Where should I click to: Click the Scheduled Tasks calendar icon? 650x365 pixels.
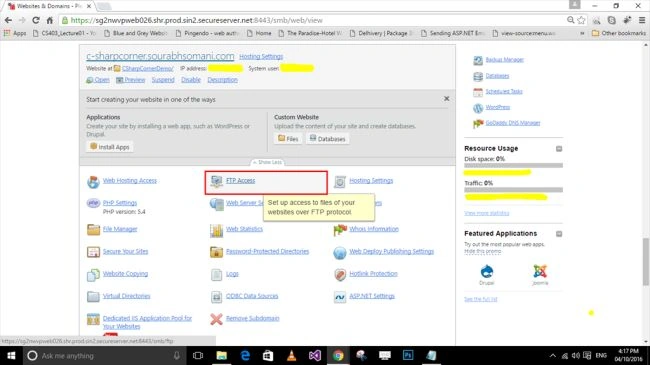coord(478,92)
